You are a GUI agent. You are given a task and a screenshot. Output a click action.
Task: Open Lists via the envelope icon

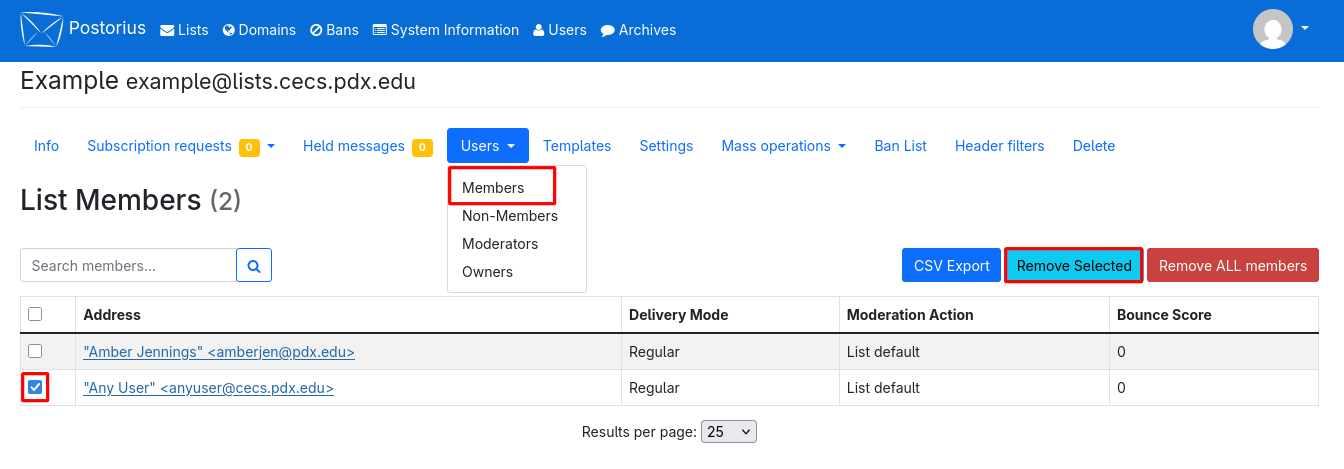click(x=167, y=30)
